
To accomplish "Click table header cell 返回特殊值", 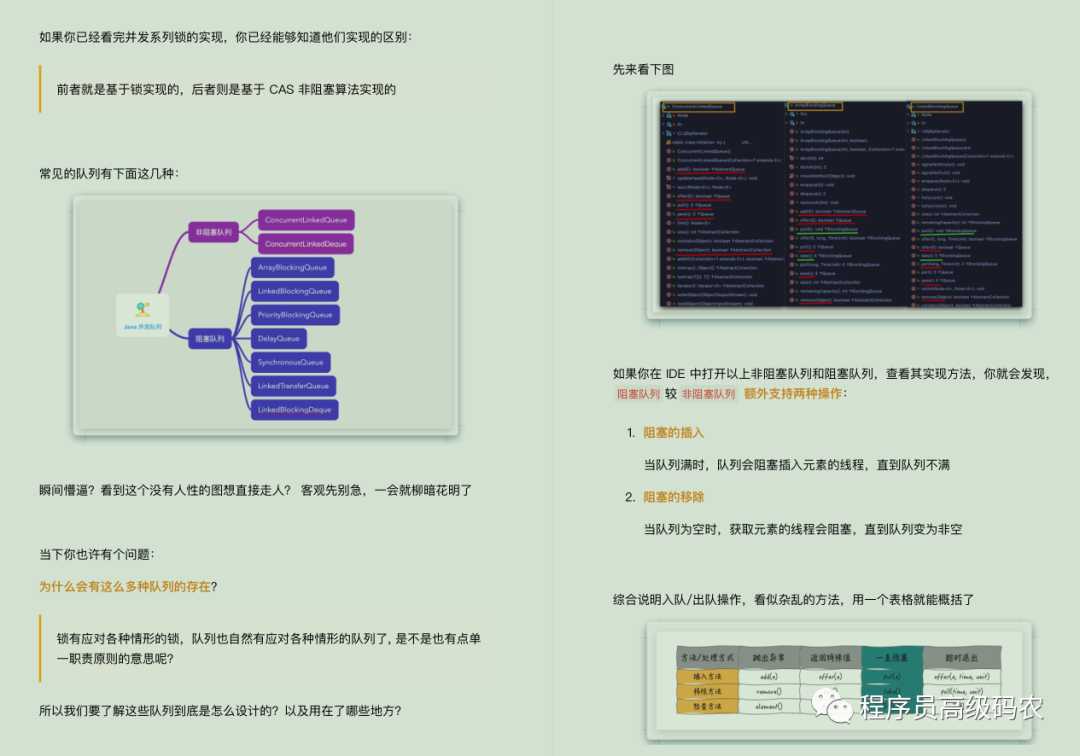I will [x=831, y=658].
